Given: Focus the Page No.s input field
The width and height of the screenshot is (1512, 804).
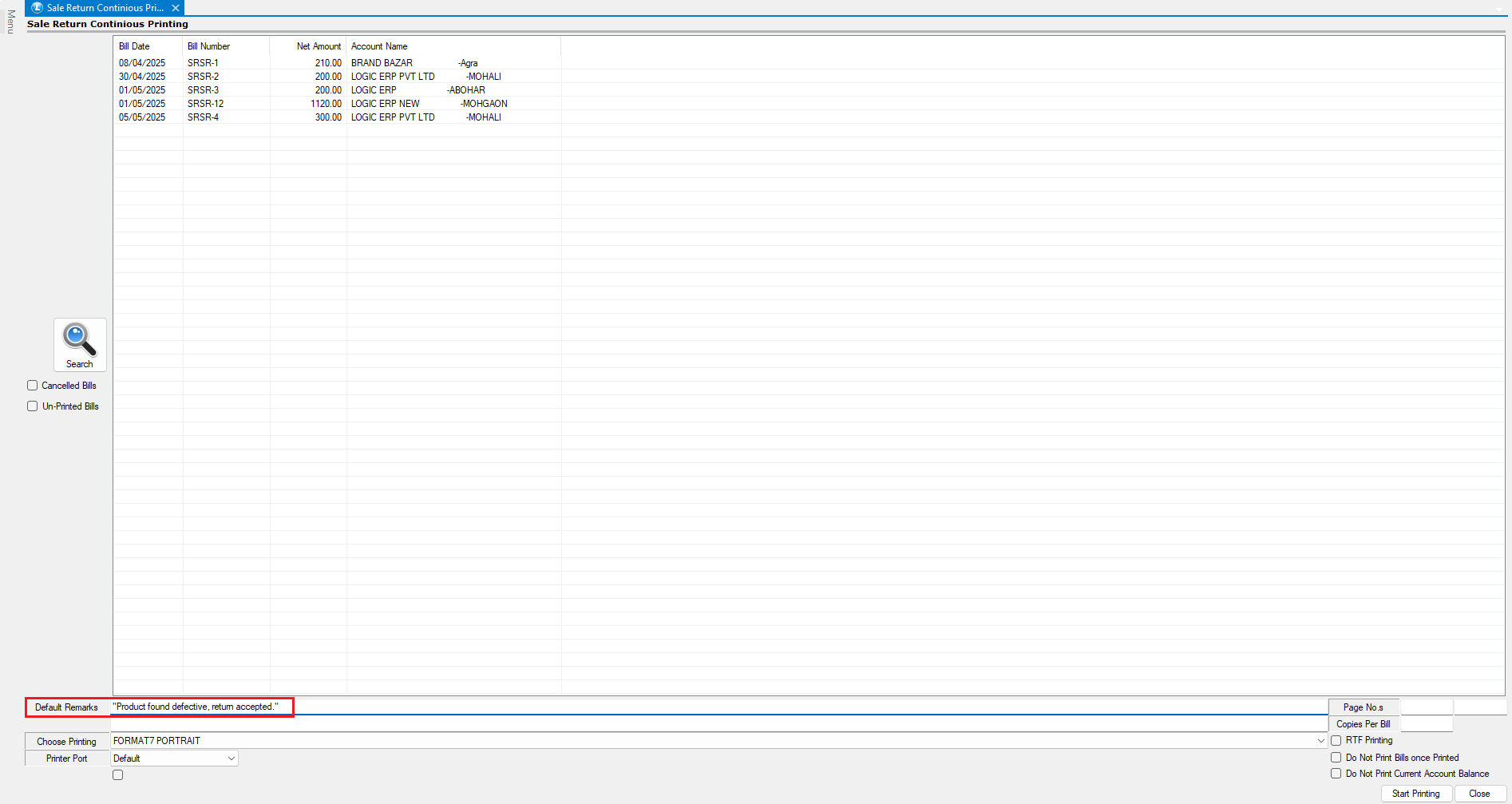Looking at the screenshot, I should click(1427, 707).
